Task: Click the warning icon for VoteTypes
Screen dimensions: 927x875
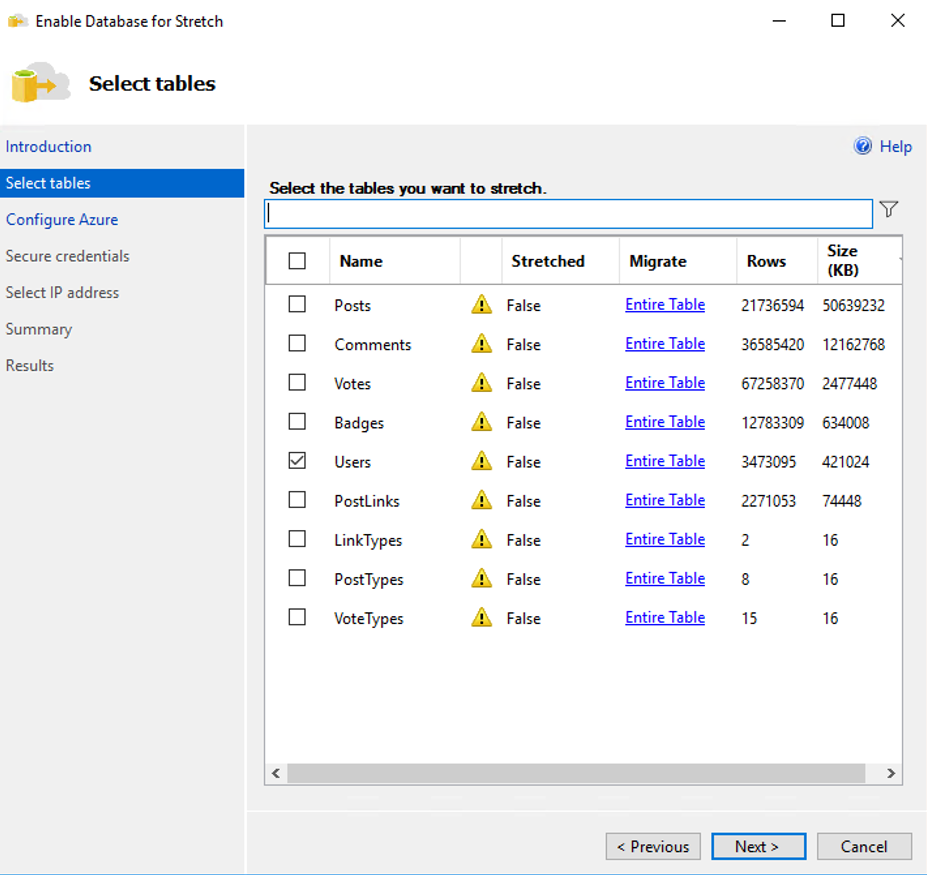Action: pos(481,618)
